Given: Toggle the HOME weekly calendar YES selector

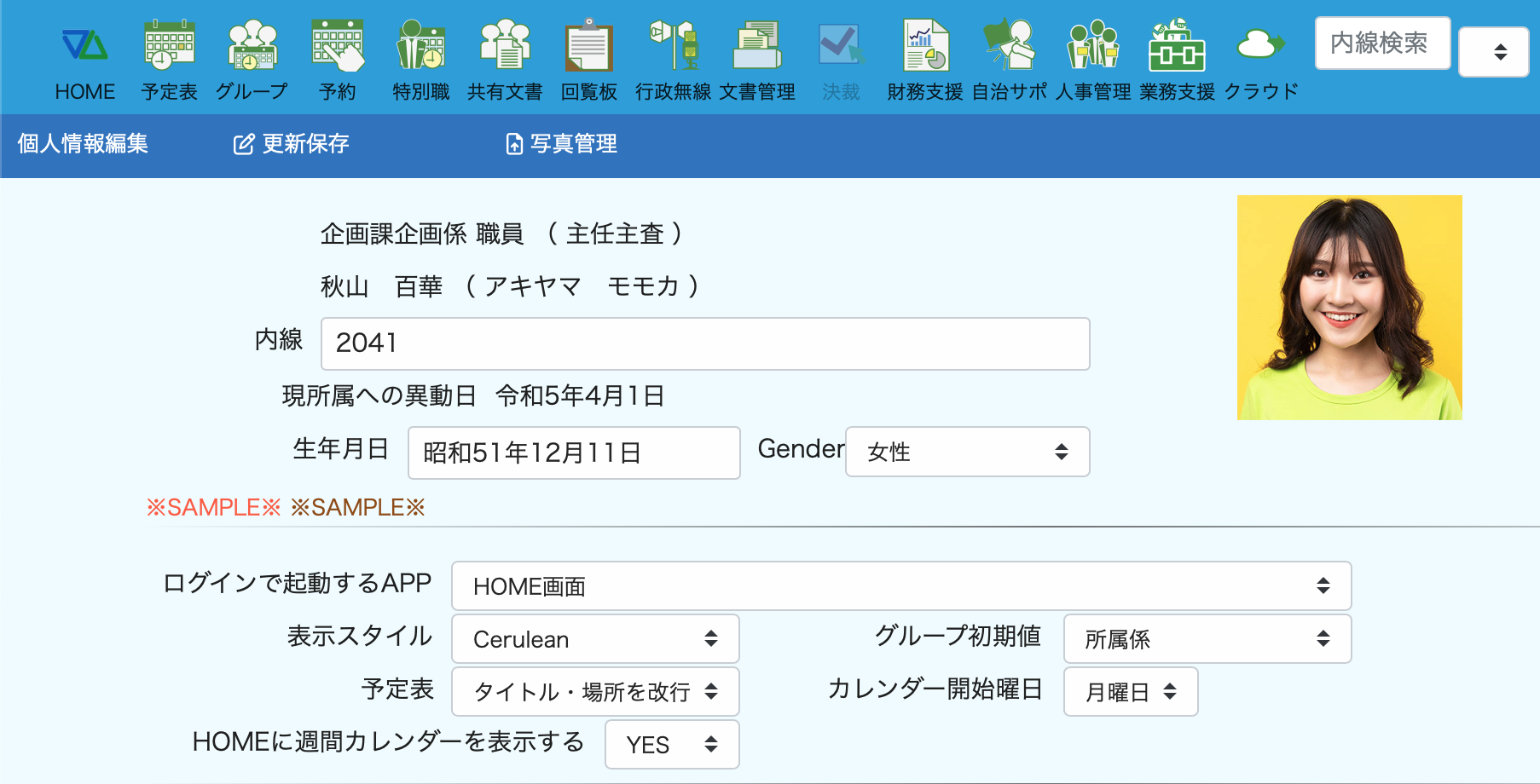Looking at the screenshot, I should click(671, 745).
